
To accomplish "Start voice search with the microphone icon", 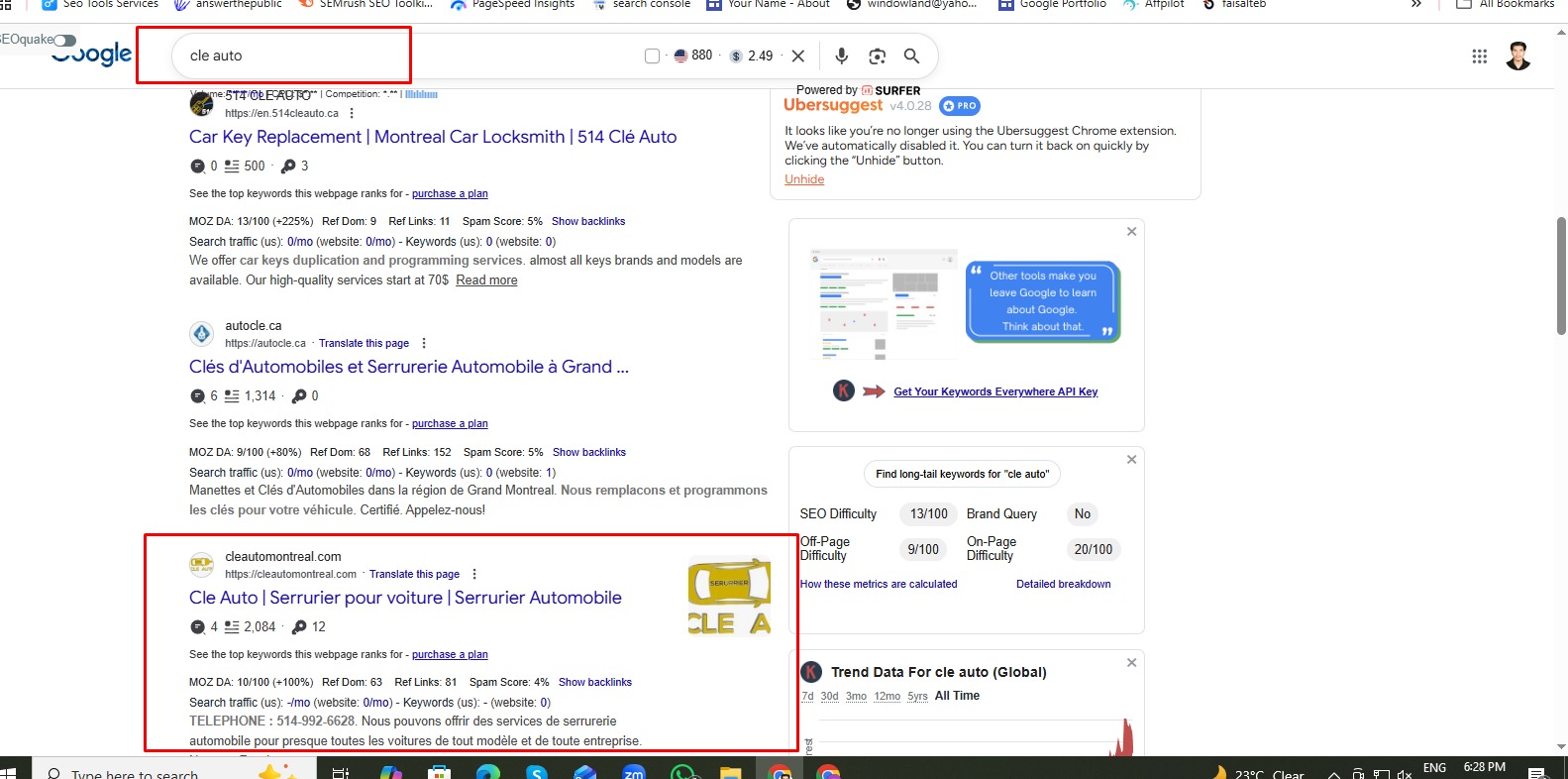I will click(x=841, y=56).
